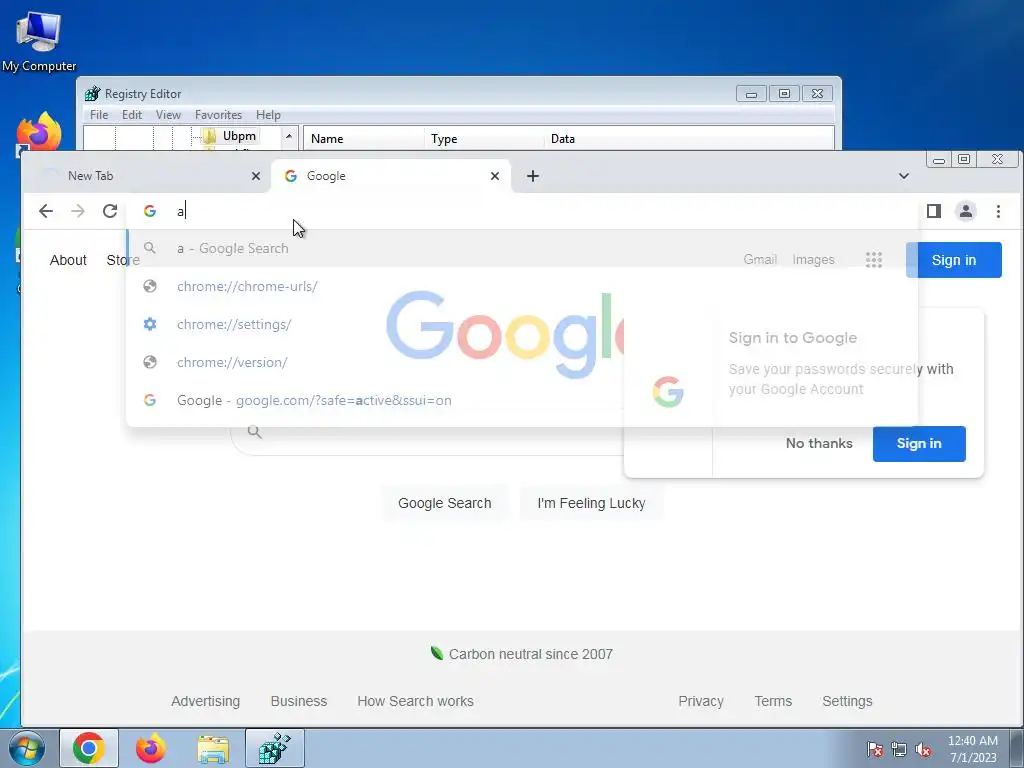The image size is (1024, 768).
Task: Open the Action Center flag tray icon
Action: (x=874, y=749)
